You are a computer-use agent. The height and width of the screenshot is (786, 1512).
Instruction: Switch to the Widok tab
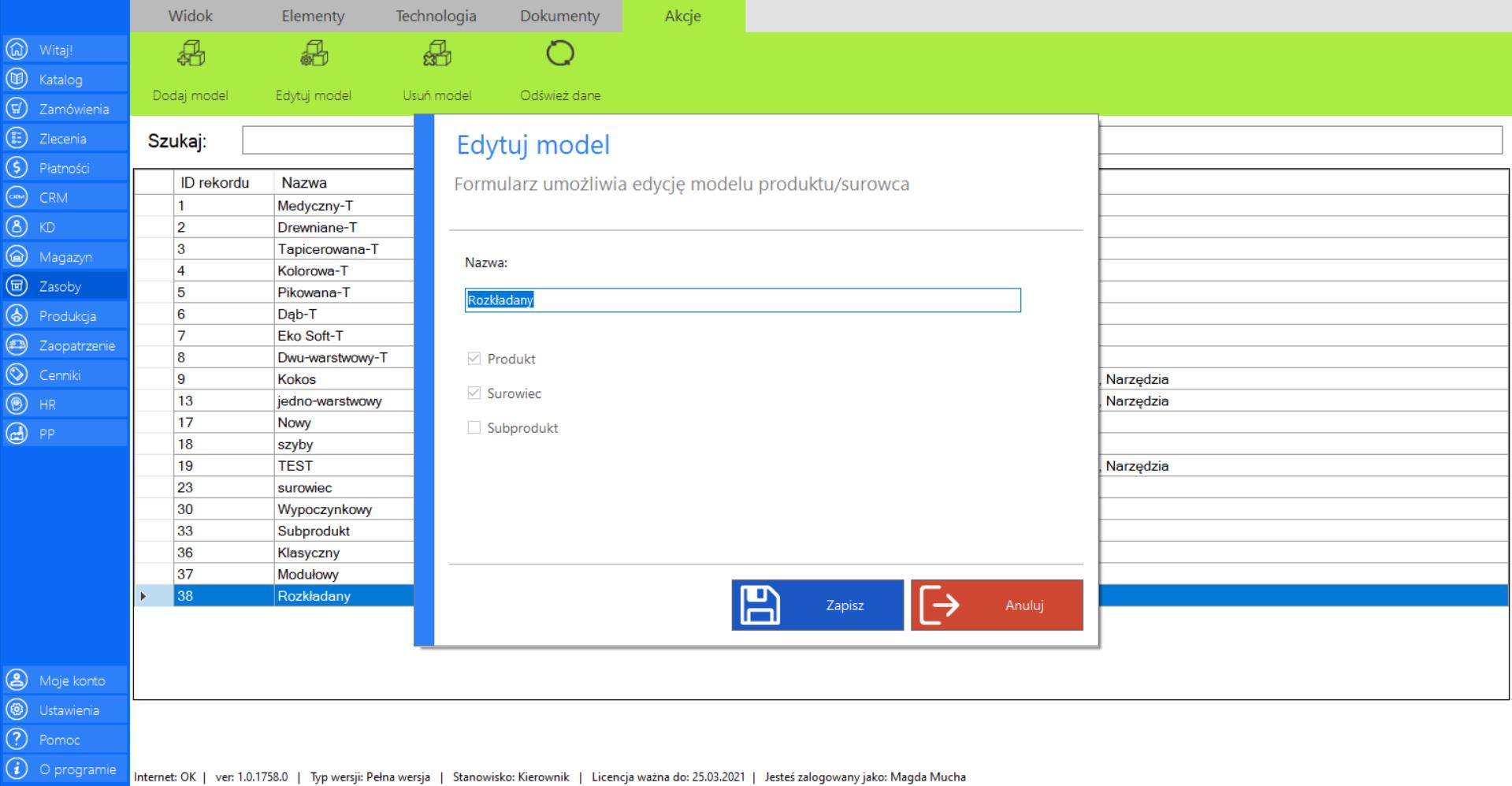coord(190,16)
